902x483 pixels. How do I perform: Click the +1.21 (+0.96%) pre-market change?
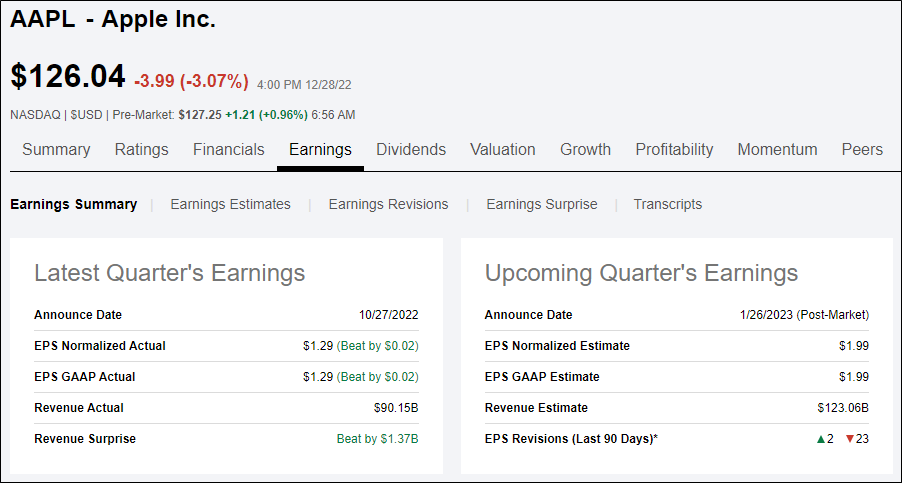point(266,115)
